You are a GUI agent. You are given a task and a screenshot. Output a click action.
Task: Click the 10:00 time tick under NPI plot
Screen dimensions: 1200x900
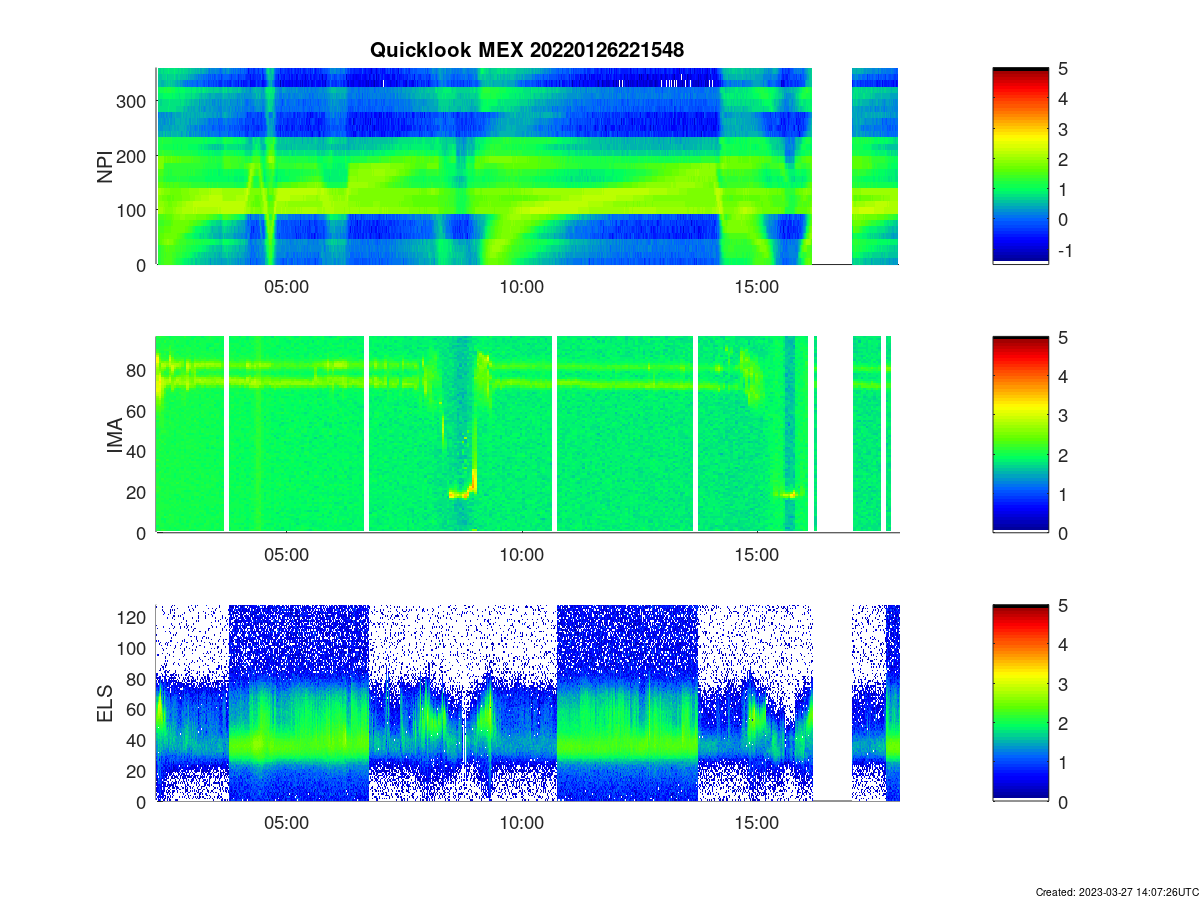pos(521,286)
